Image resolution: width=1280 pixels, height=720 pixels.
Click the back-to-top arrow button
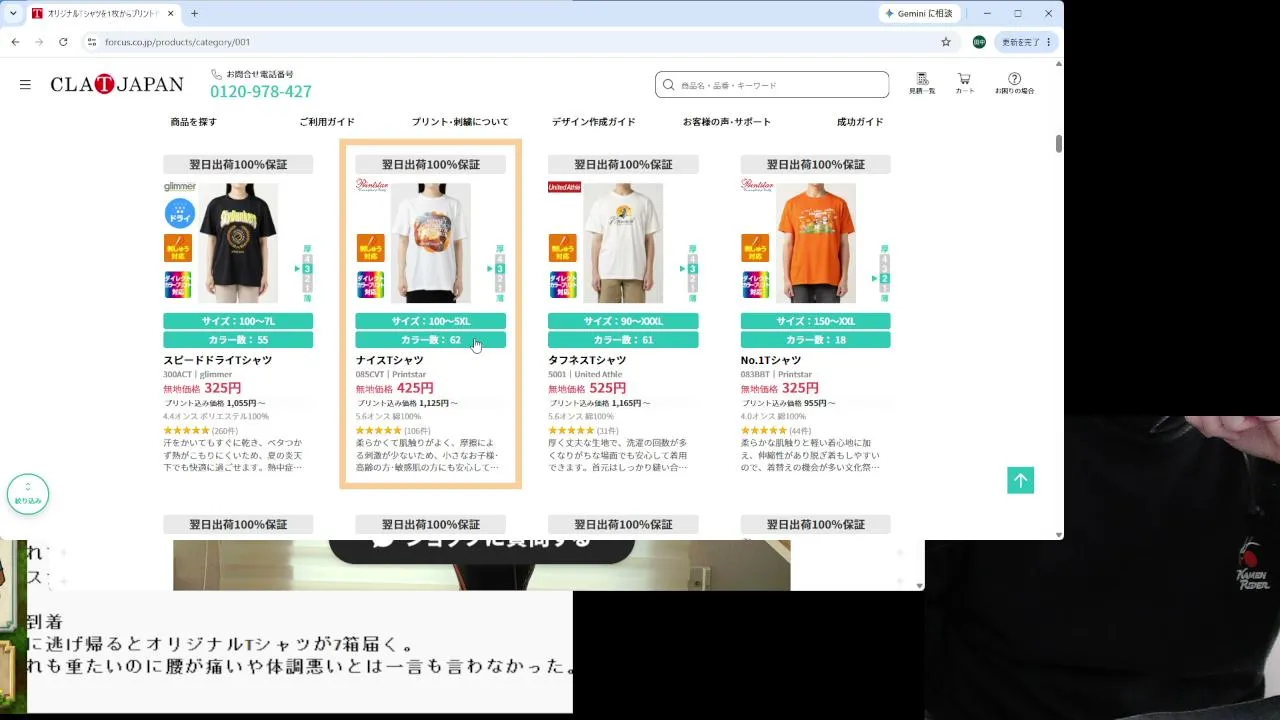coord(1020,480)
